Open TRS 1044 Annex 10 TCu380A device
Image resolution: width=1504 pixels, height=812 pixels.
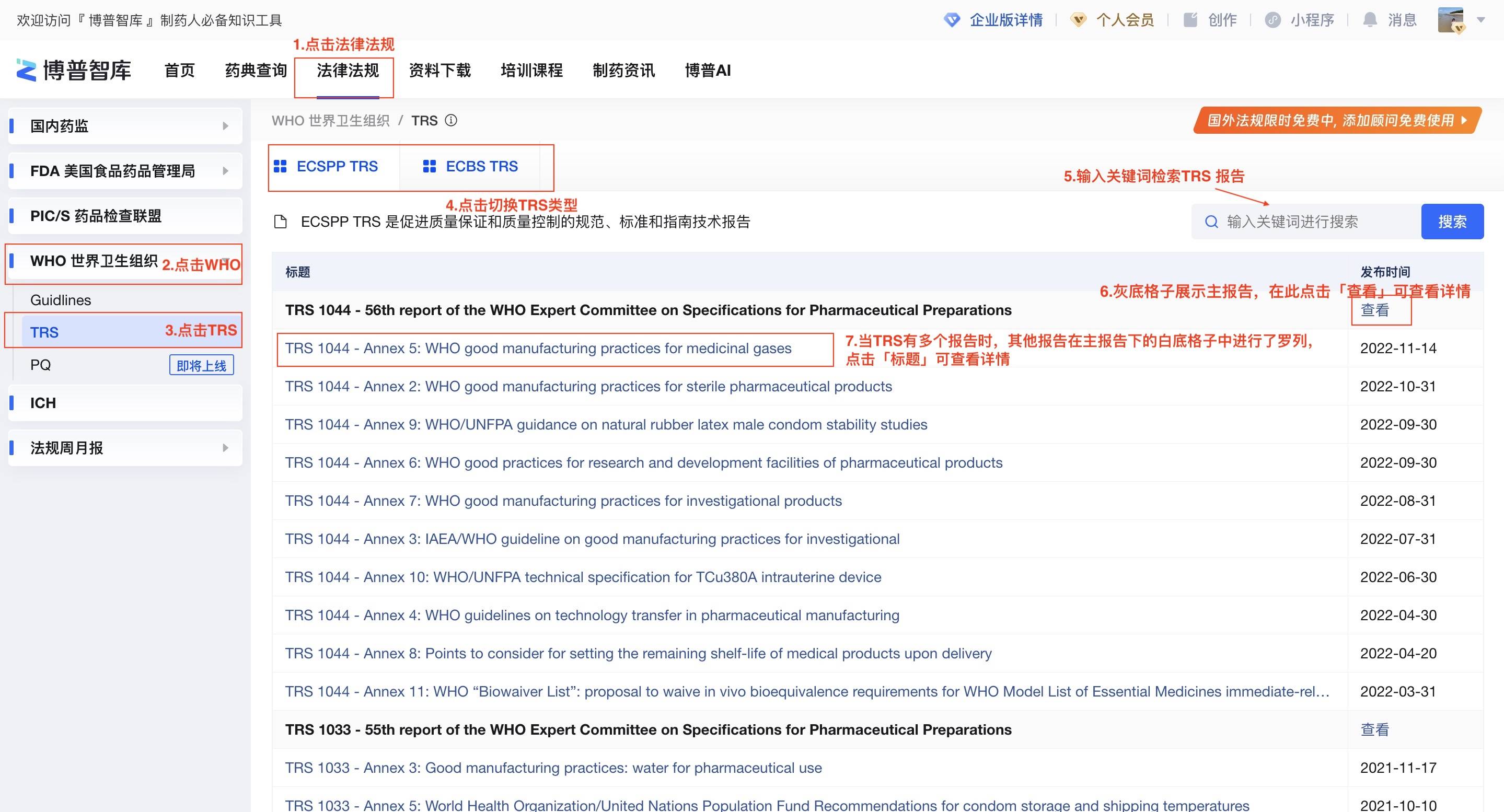(583, 577)
